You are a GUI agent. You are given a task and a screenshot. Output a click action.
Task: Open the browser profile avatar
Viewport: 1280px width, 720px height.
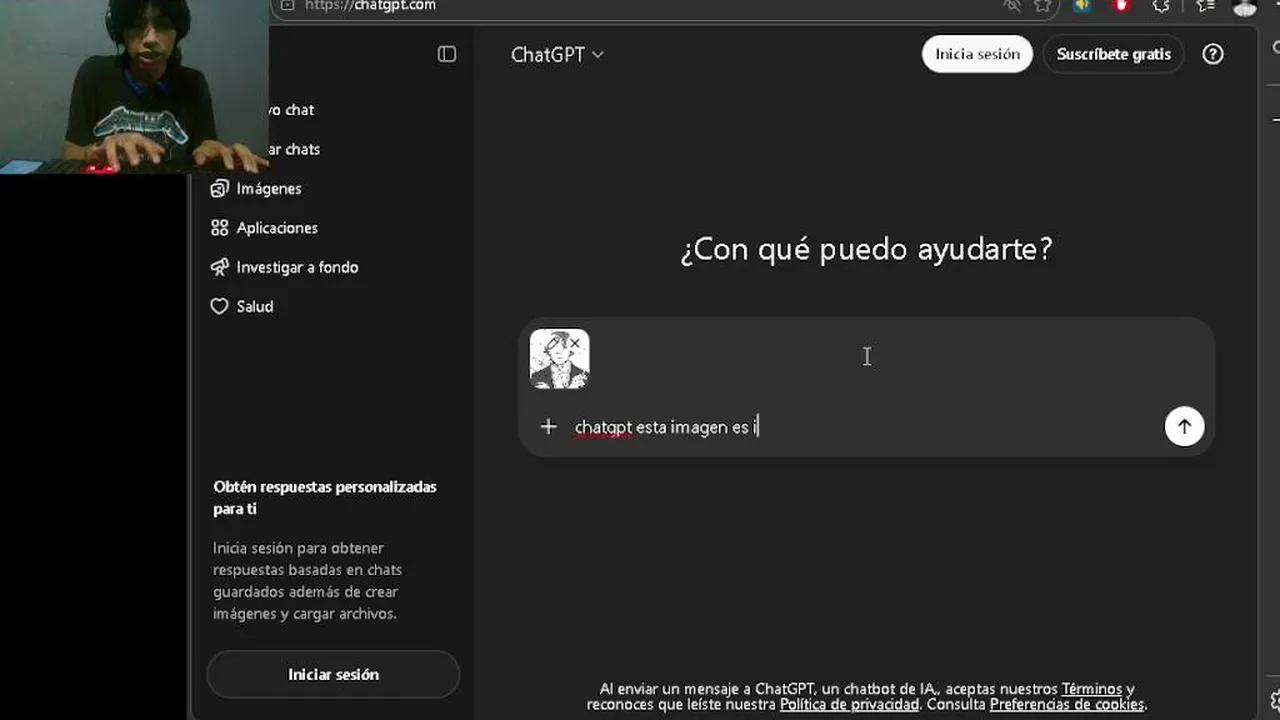[1244, 7]
